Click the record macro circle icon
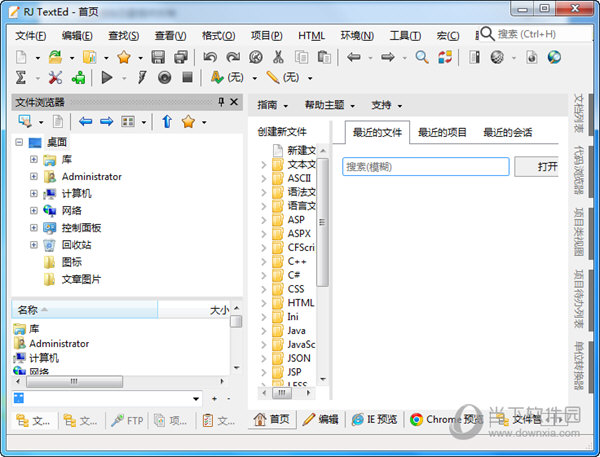The image size is (600, 457). tap(165, 78)
